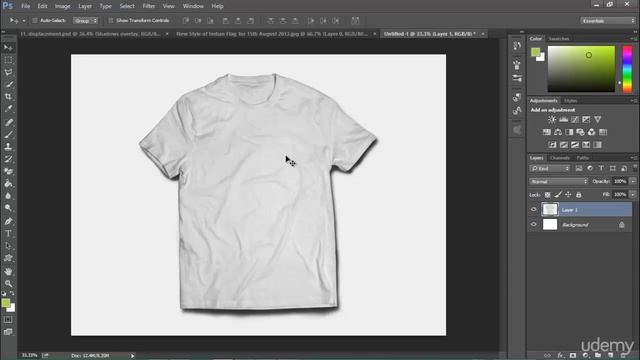Screen dimensions: 640x360
Task: Open the layer Kind filter dropdown
Action: coord(550,168)
